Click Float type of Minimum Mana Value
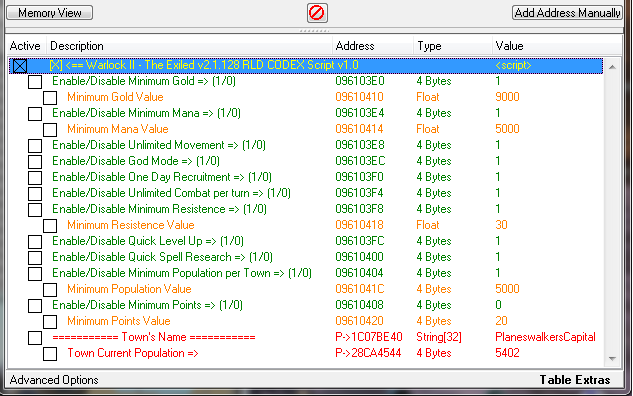 428,129
